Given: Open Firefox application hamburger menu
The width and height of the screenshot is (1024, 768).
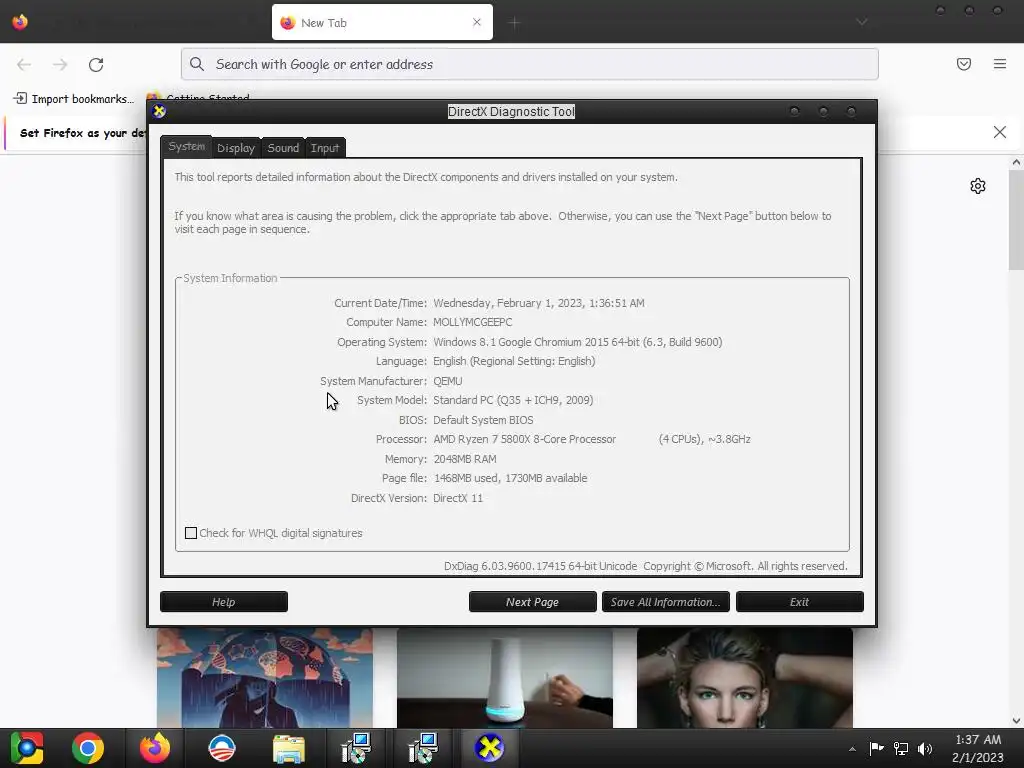Looking at the screenshot, I should [x=1000, y=64].
